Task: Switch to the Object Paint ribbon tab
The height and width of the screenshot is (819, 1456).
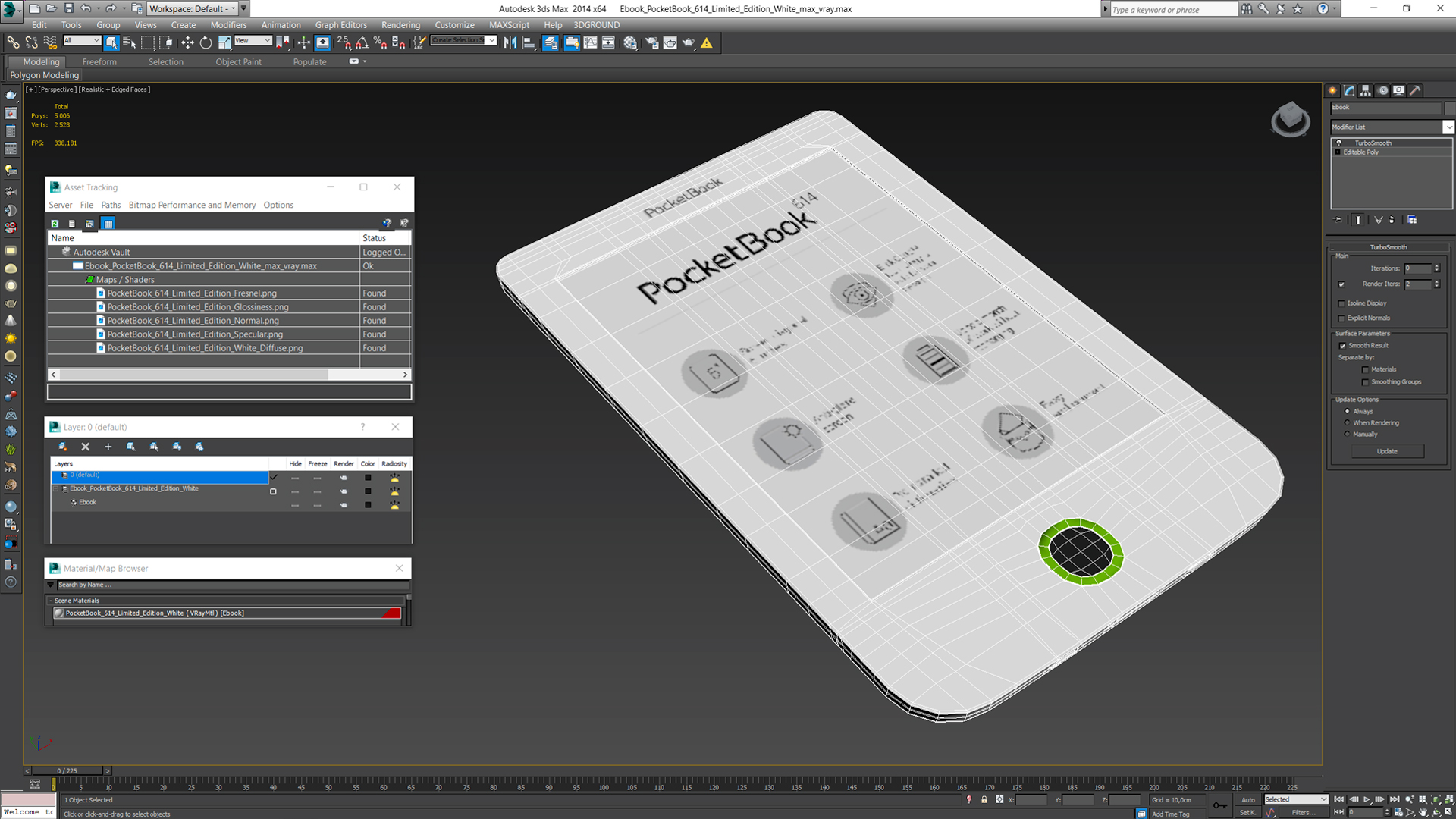Action: tap(238, 62)
